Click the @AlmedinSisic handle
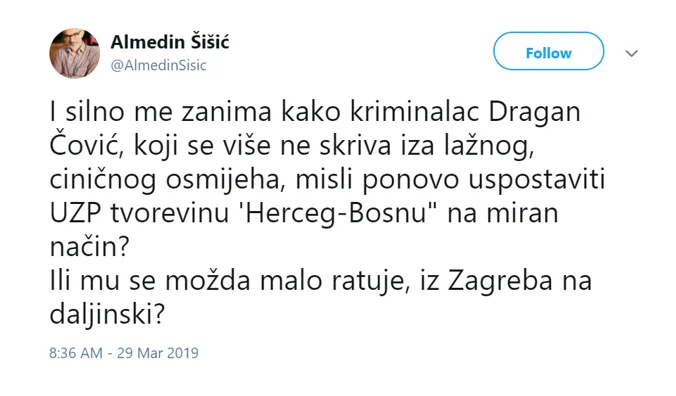This screenshot has width=676, height=396. [159, 65]
